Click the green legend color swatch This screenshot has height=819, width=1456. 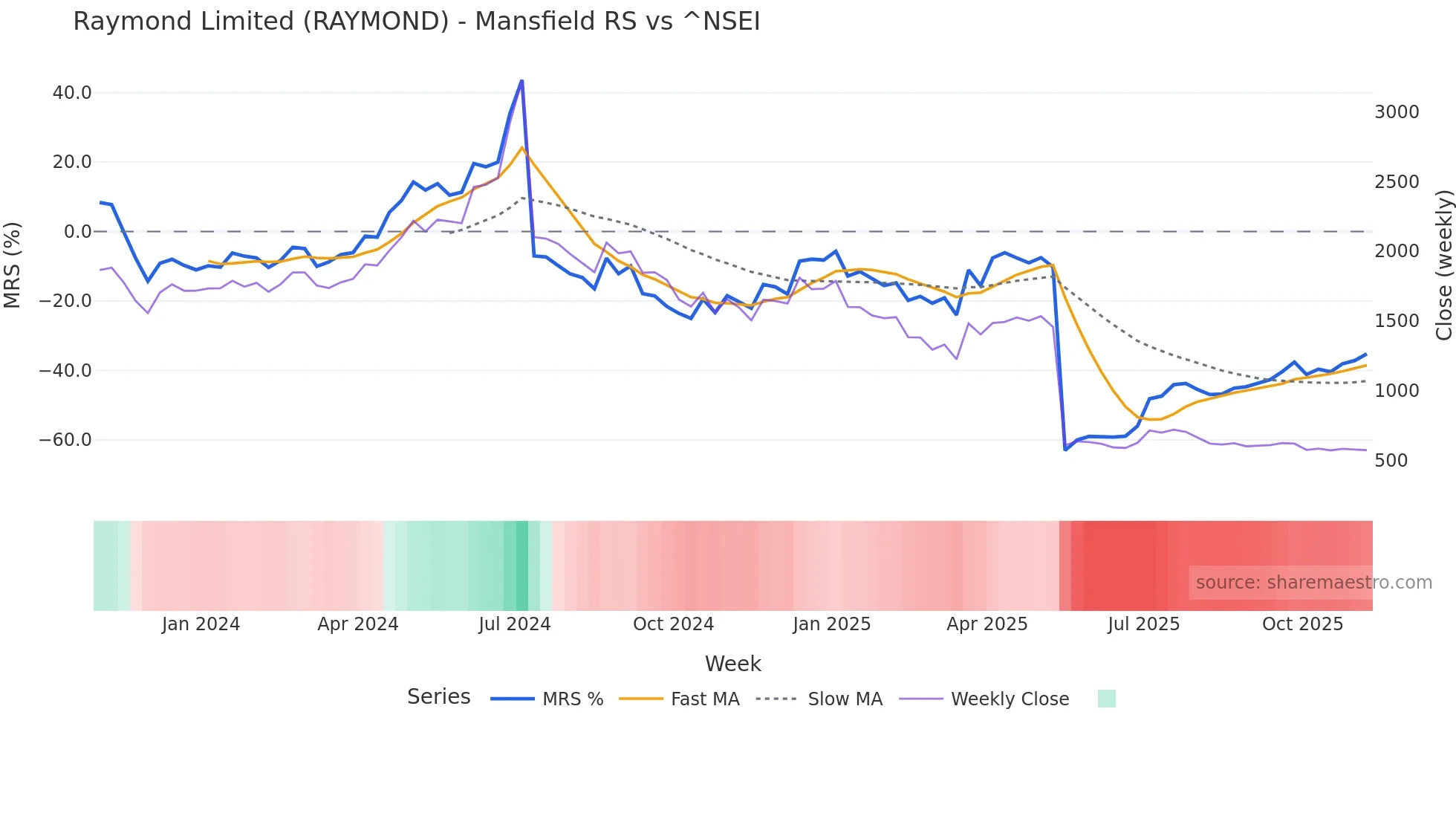pos(1107,699)
